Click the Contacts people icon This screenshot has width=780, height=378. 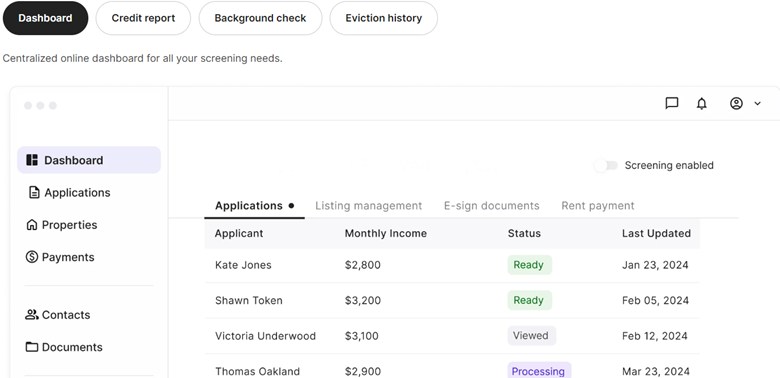(32, 314)
